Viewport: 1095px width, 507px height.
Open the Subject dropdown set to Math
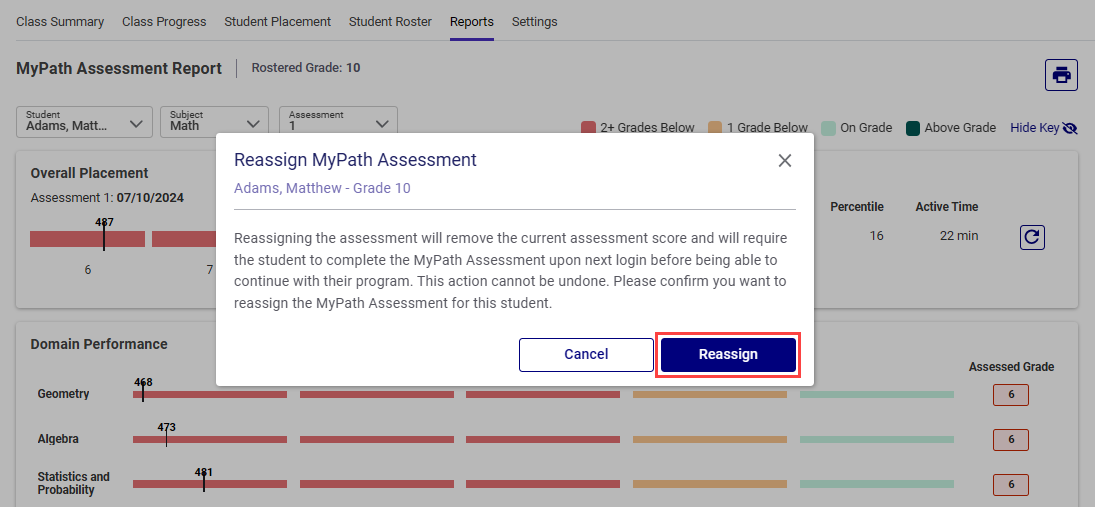coord(214,122)
